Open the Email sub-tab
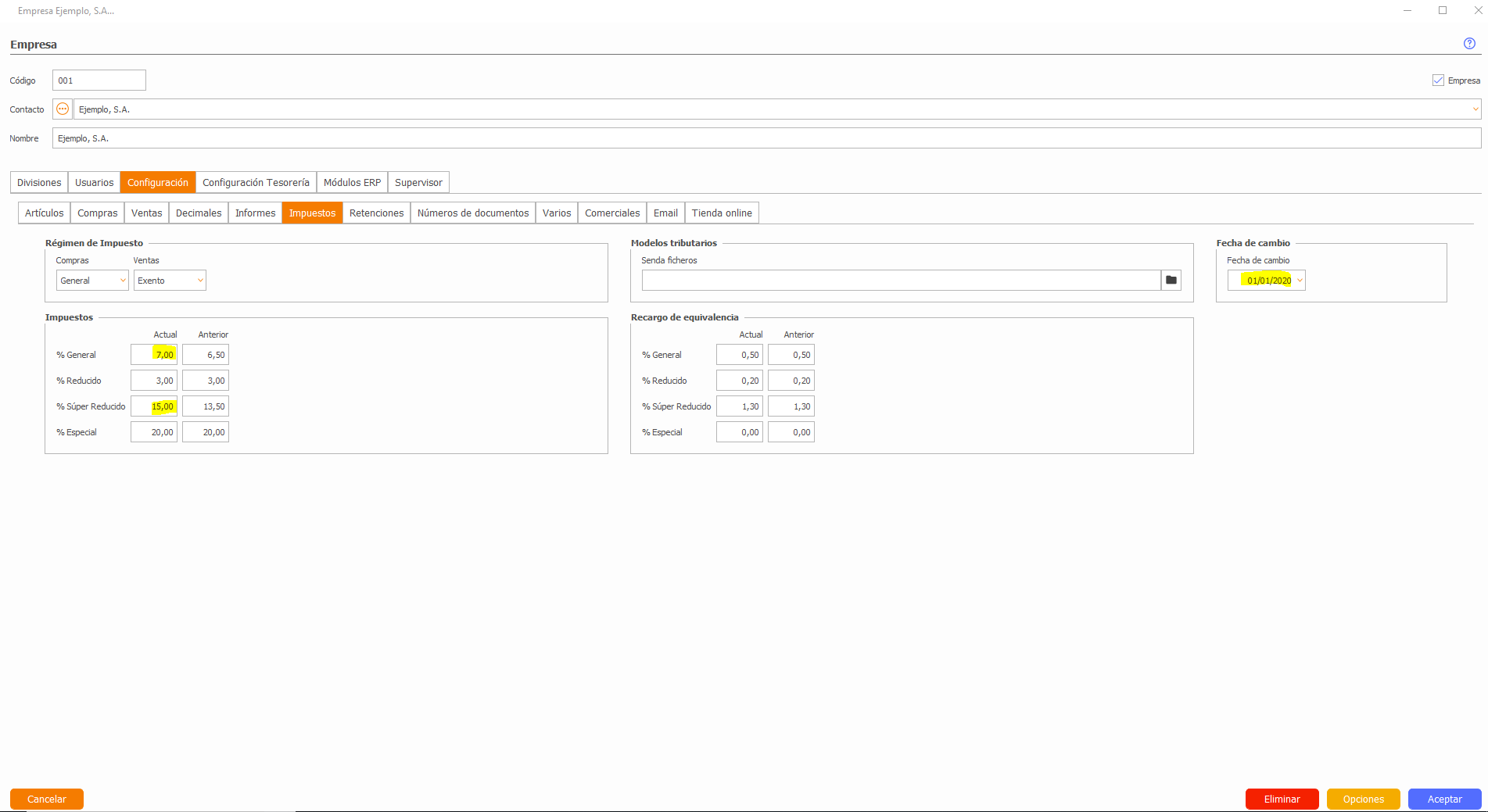1488x812 pixels. click(666, 213)
